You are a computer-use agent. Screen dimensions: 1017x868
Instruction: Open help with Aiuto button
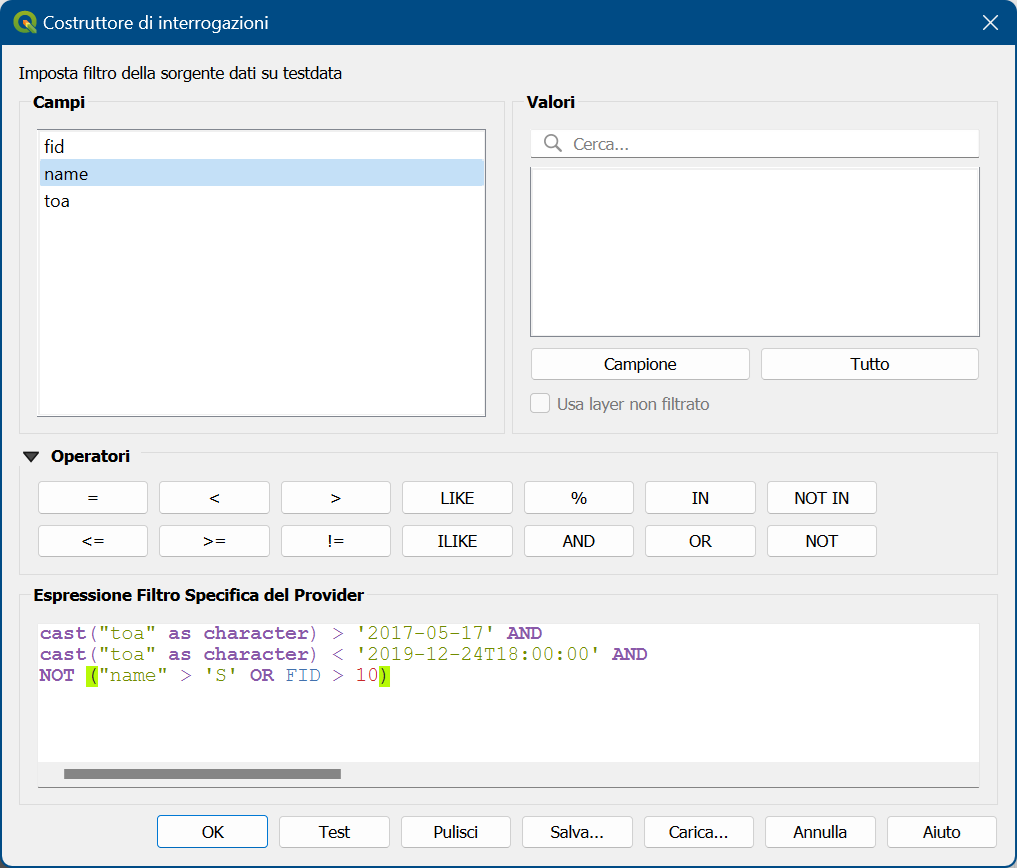tap(941, 832)
